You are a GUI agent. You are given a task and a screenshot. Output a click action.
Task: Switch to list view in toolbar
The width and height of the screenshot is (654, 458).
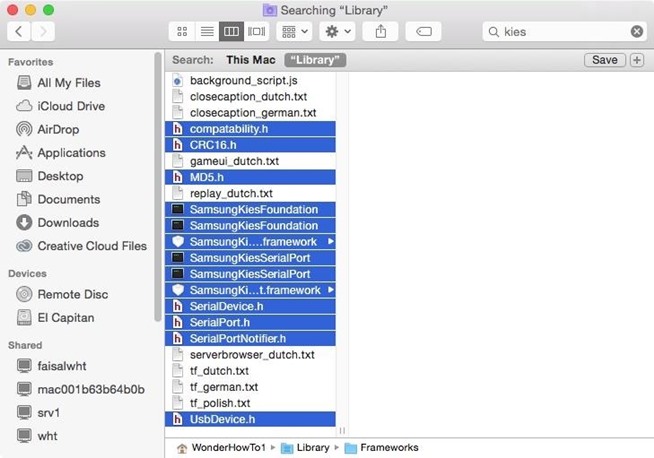point(207,32)
